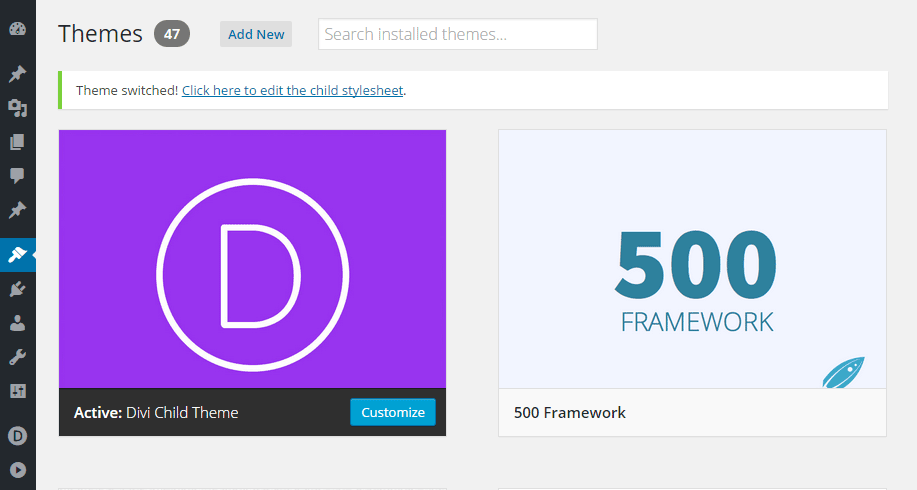
Task: Click the Active: Divi Child Theme label
Action: pos(156,413)
